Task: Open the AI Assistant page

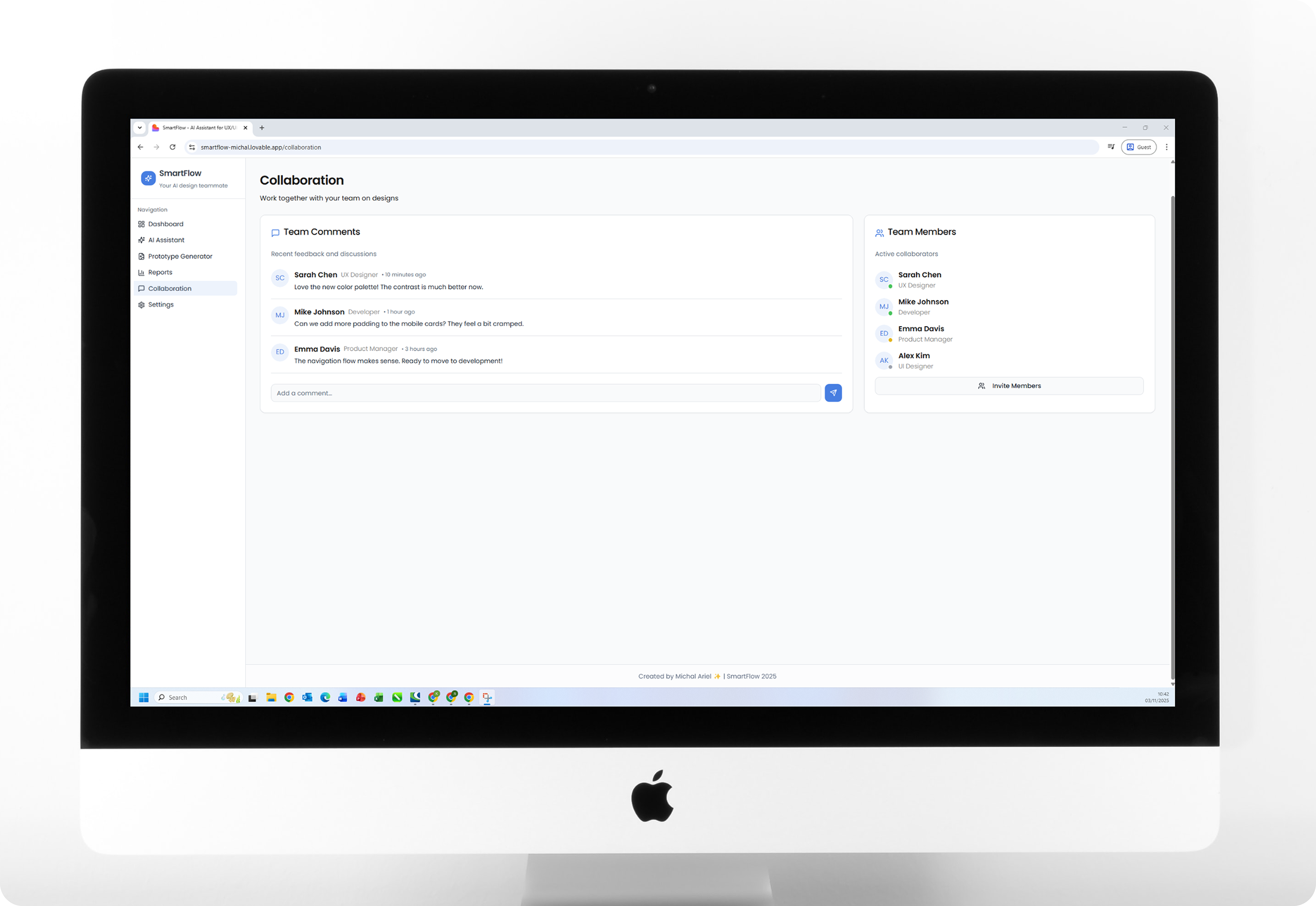Action: pos(166,240)
